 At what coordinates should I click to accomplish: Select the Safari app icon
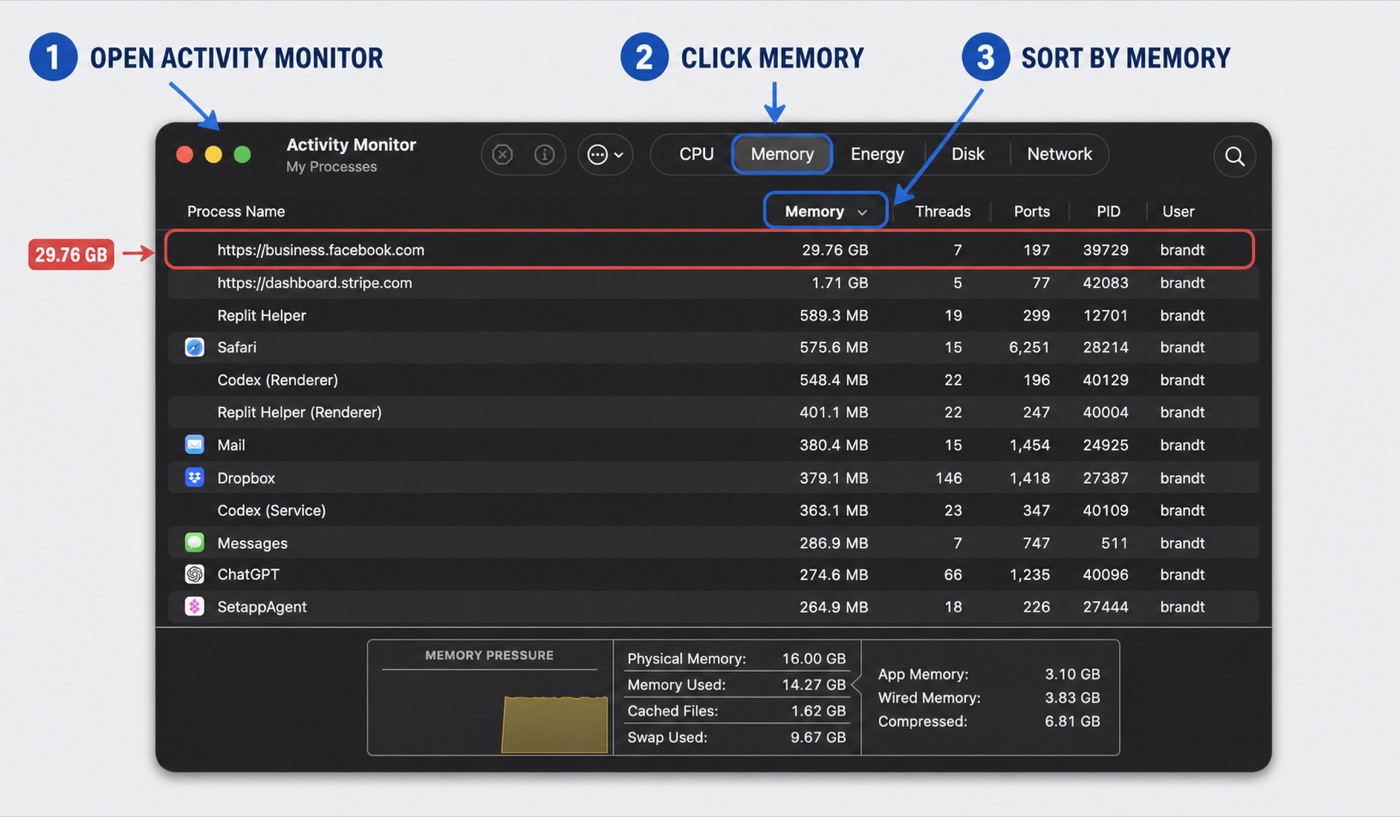click(195, 347)
